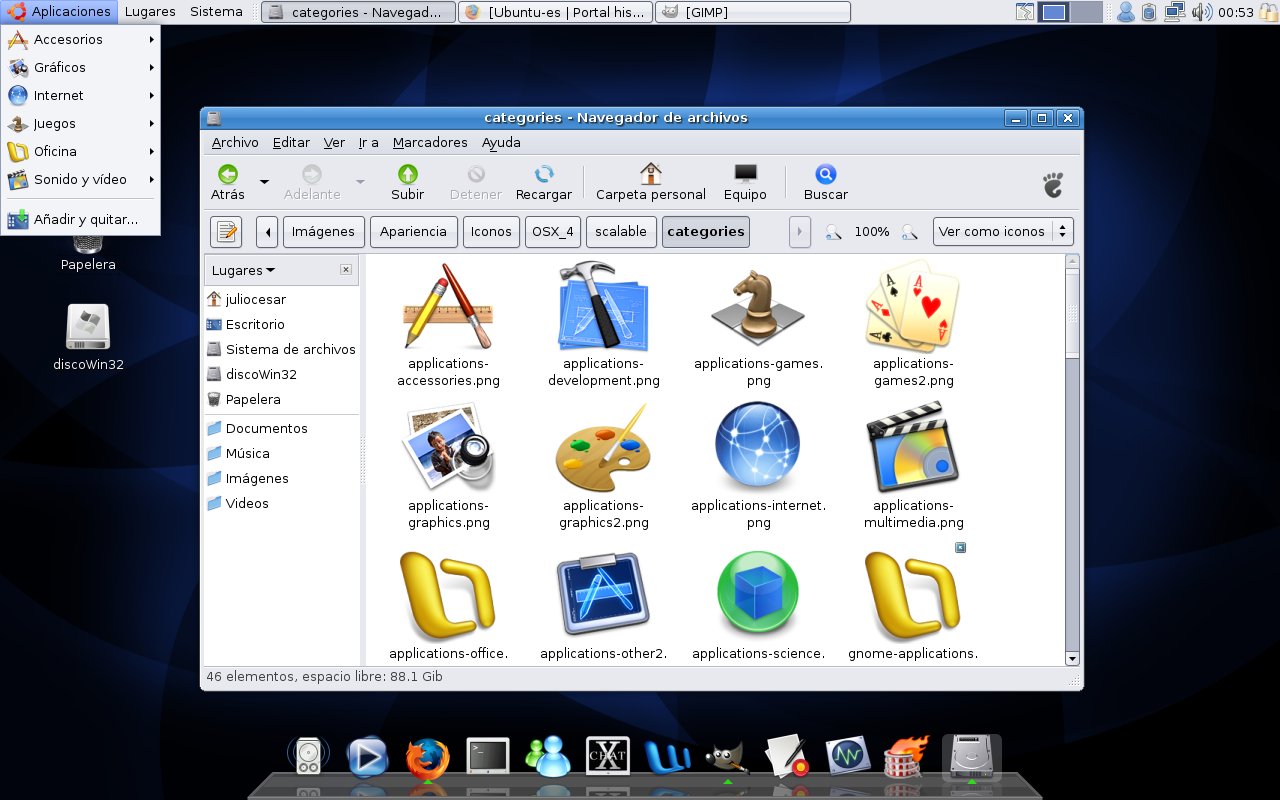
Task: Click the user switcher icon in top panel
Action: [1126, 12]
